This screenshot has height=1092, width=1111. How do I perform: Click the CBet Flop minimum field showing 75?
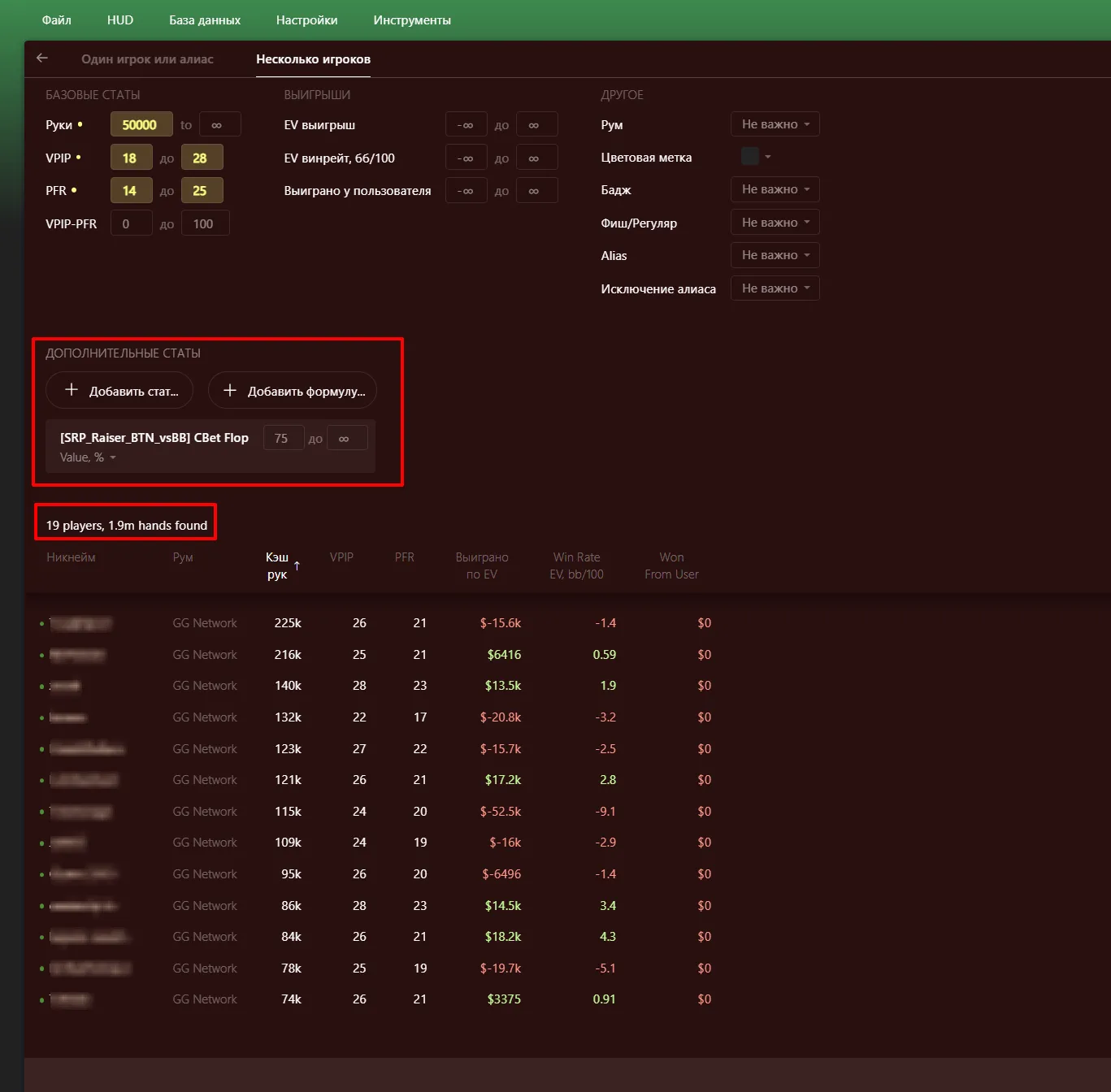[283, 438]
